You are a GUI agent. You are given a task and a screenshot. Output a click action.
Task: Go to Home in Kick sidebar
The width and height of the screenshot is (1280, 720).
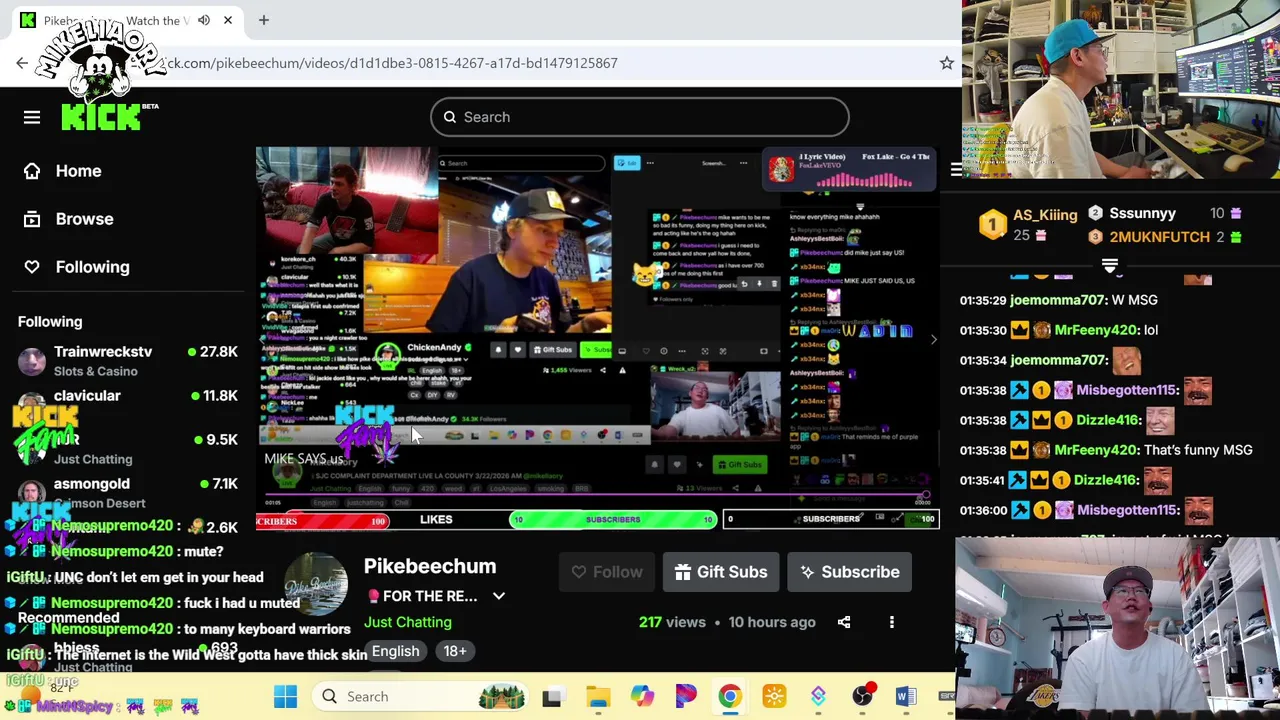pyautogui.click(x=78, y=171)
